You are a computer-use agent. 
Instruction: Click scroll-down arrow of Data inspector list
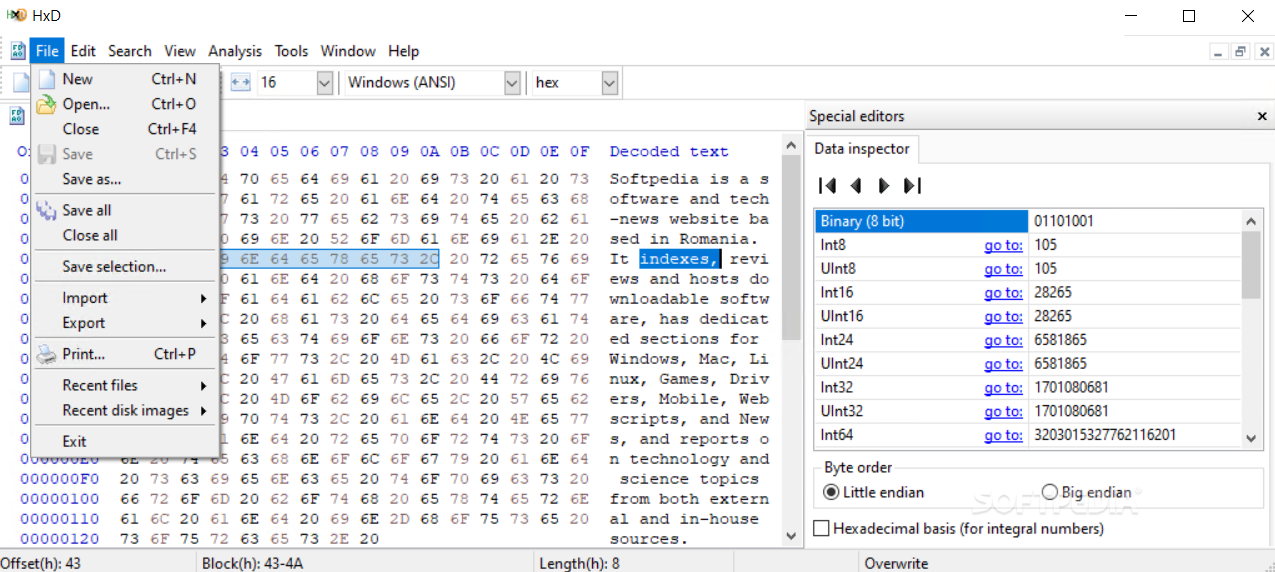[x=1251, y=437]
